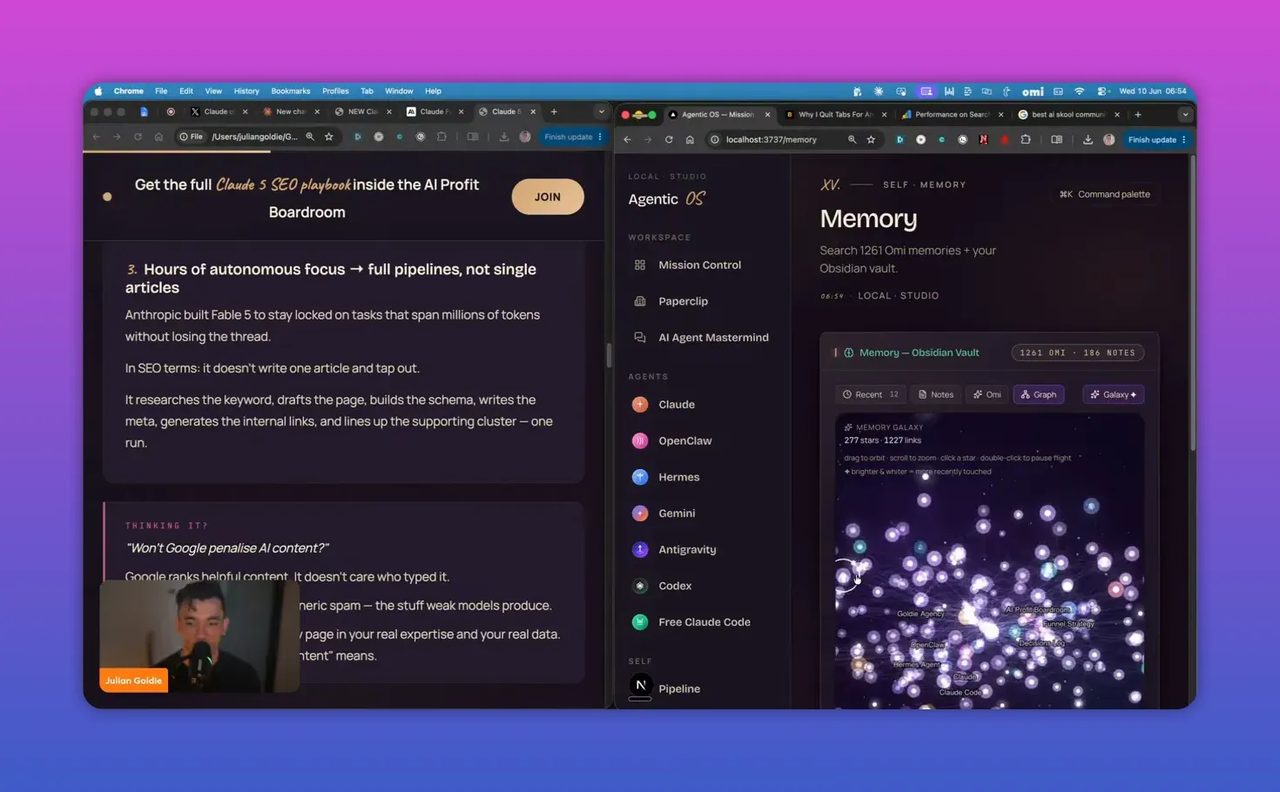Switch to the Recent memories tab
The width and height of the screenshot is (1280, 792).
pyautogui.click(x=870, y=395)
